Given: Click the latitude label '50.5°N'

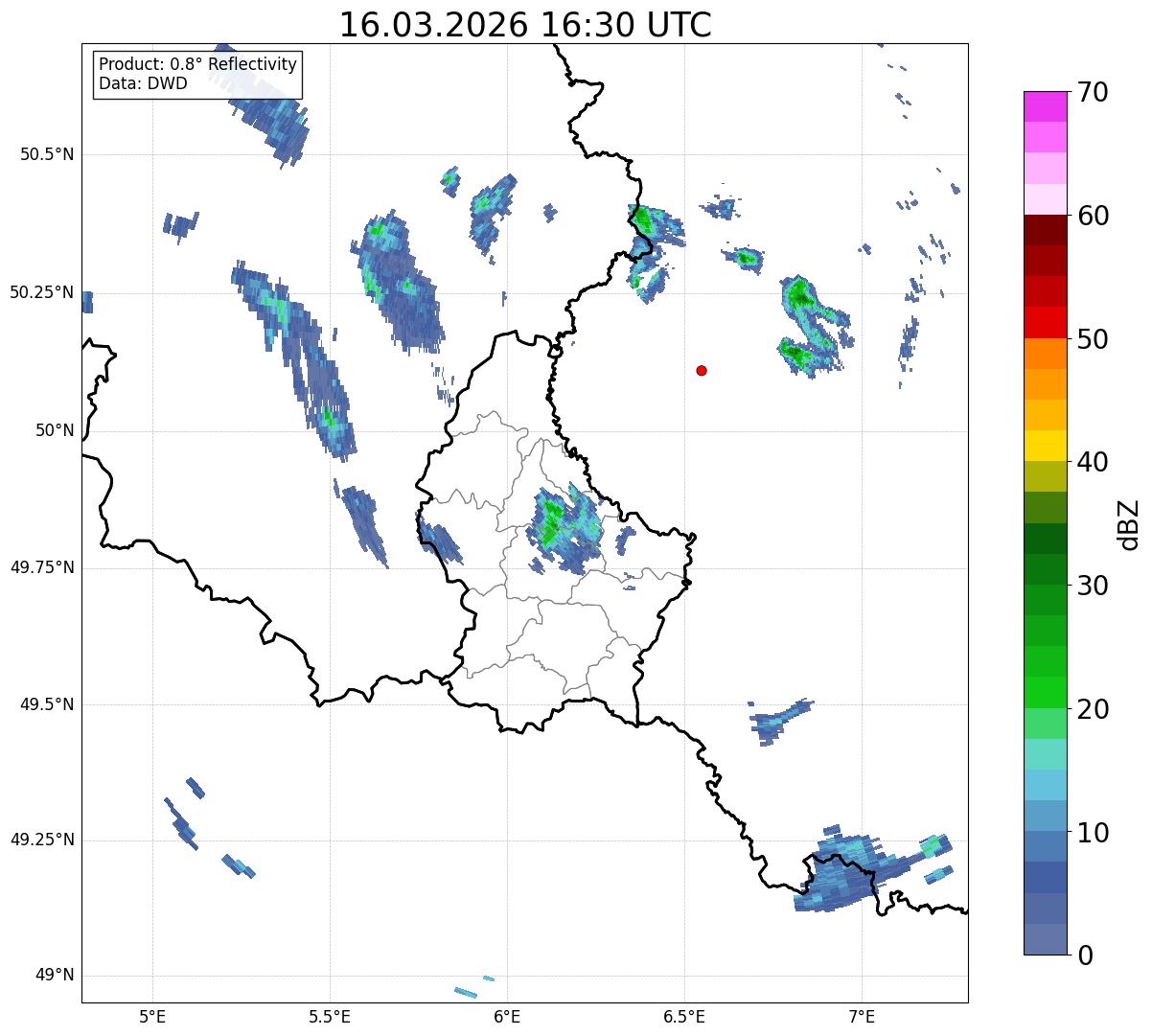Looking at the screenshot, I should tap(47, 154).
